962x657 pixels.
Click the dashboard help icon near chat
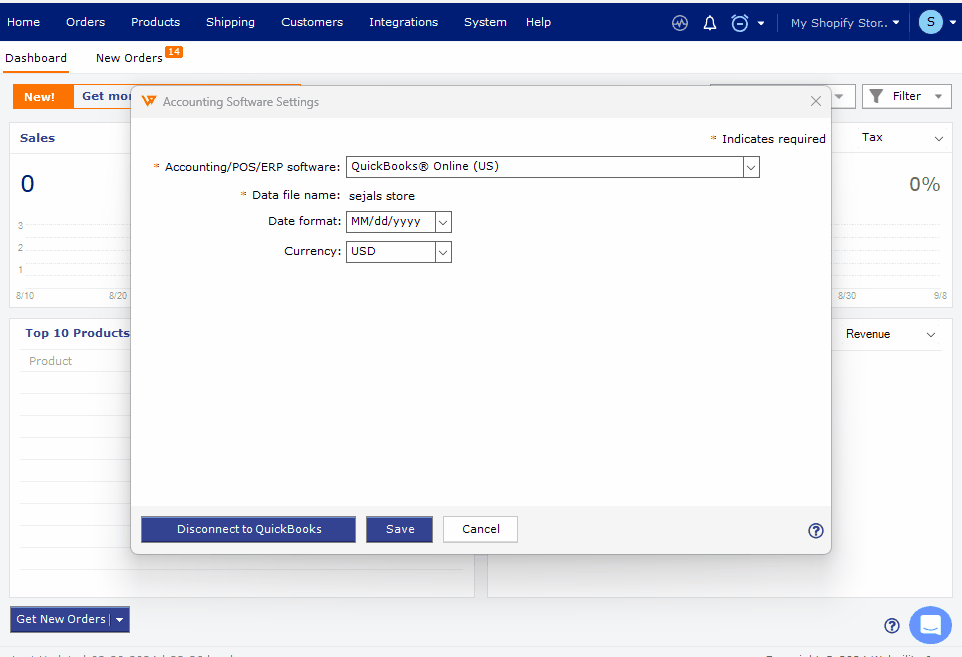[891, 625]
